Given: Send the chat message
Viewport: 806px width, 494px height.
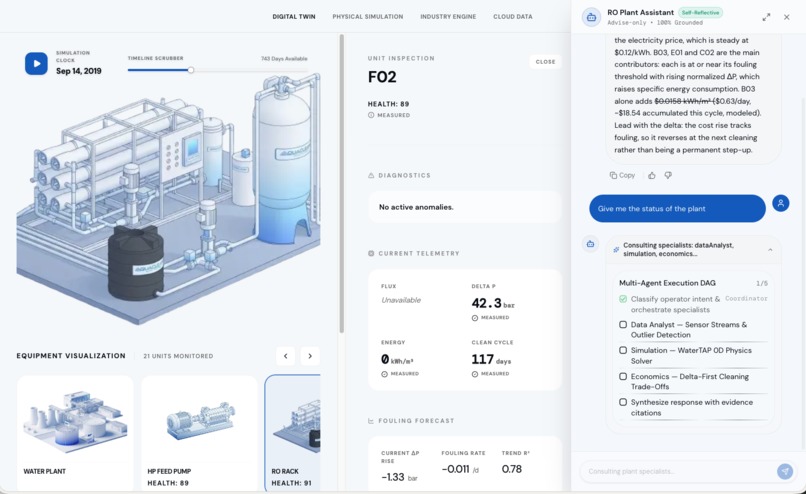Looking at the screenshot, I should click(x=785, y=471).
